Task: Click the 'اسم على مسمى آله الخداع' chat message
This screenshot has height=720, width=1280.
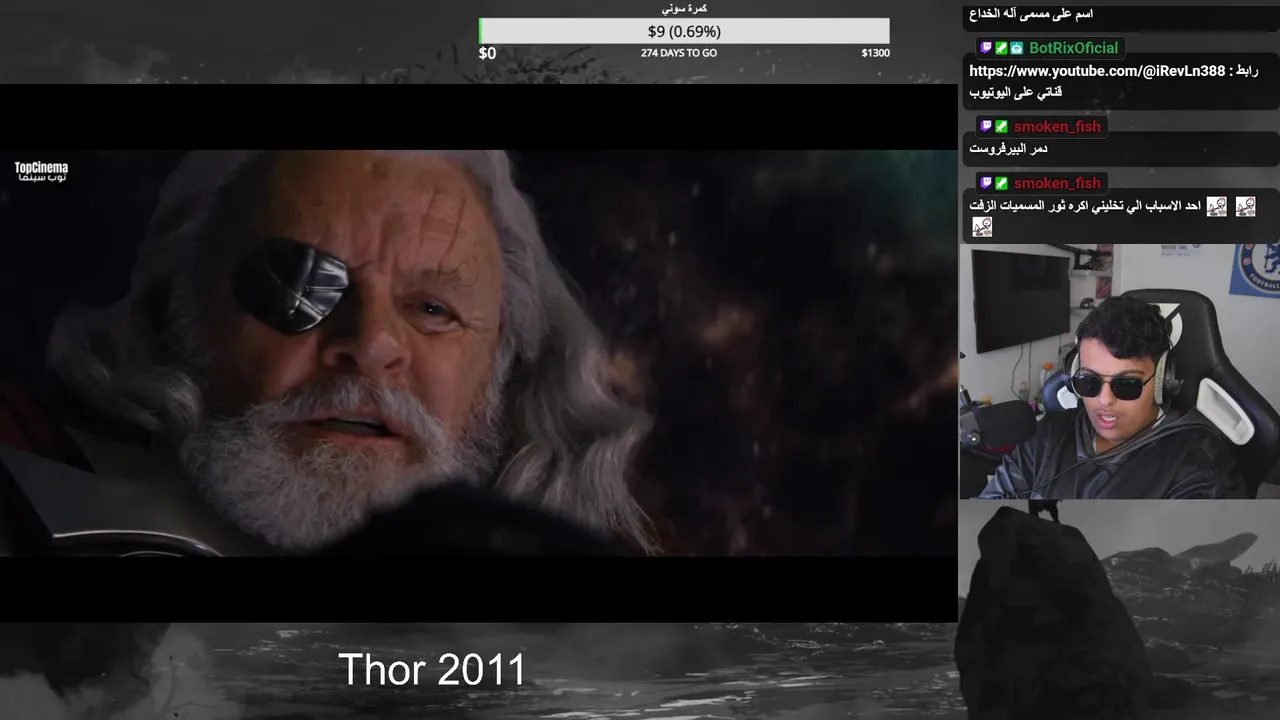Action: (x=1031, y=14)
